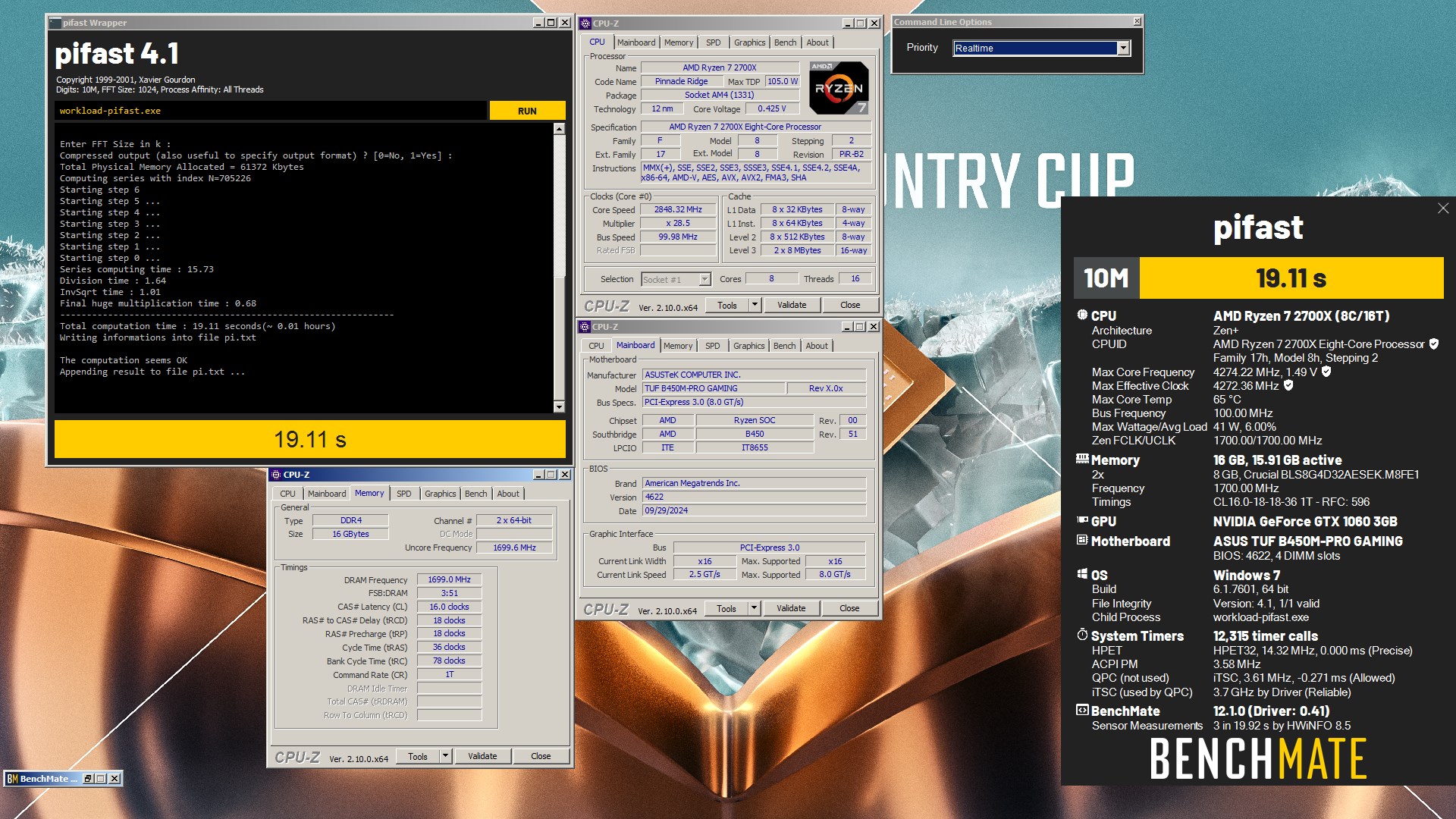Click Validate in Mainboard CPU-Z window

[791, 608]
